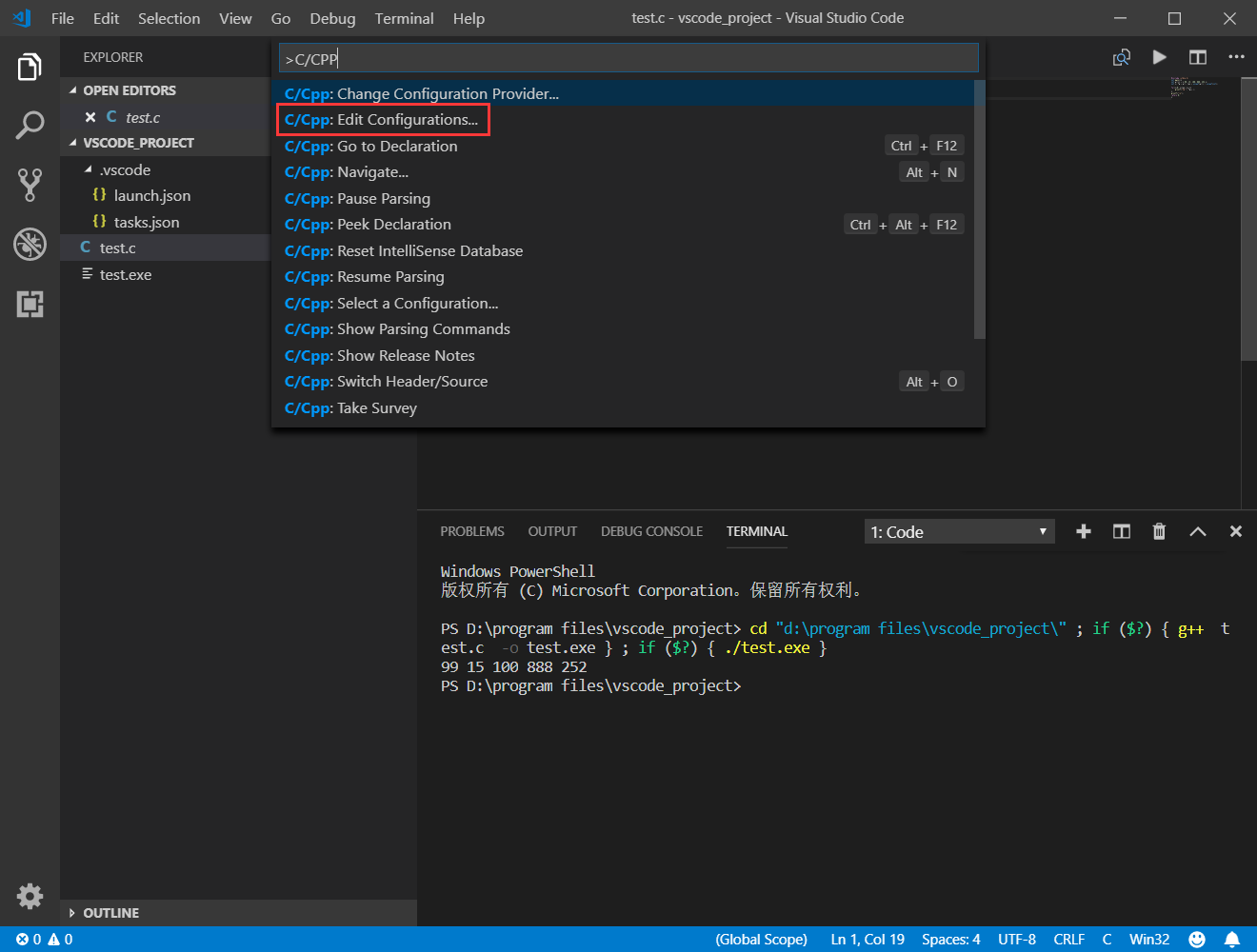Image resolution: width=1257 pixels, height=952 pixels.
Task: Open the View menu
Action: 235,18
